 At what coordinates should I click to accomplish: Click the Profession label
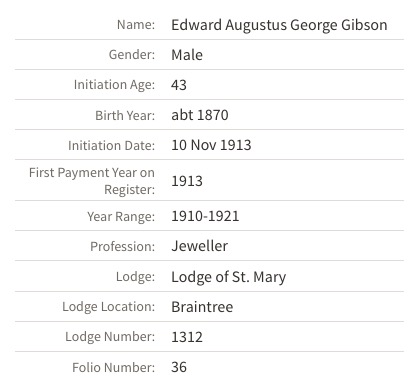coord(122,247)
